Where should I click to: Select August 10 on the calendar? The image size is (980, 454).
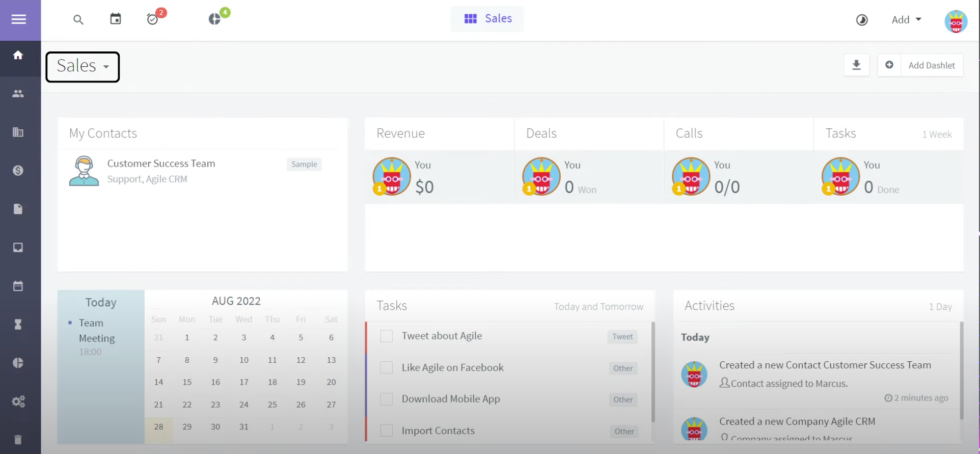tap(244, 360)
